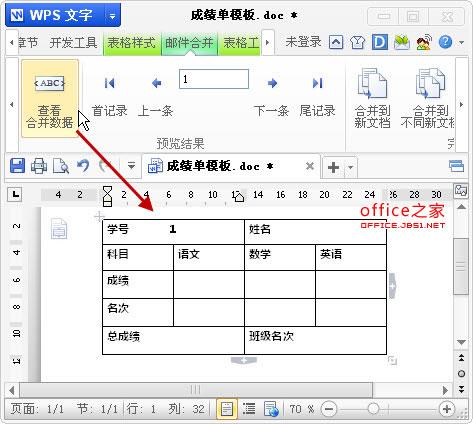Expand the quick access toolbar customize arrow
The image size is (473, 424).
(131, 166)
